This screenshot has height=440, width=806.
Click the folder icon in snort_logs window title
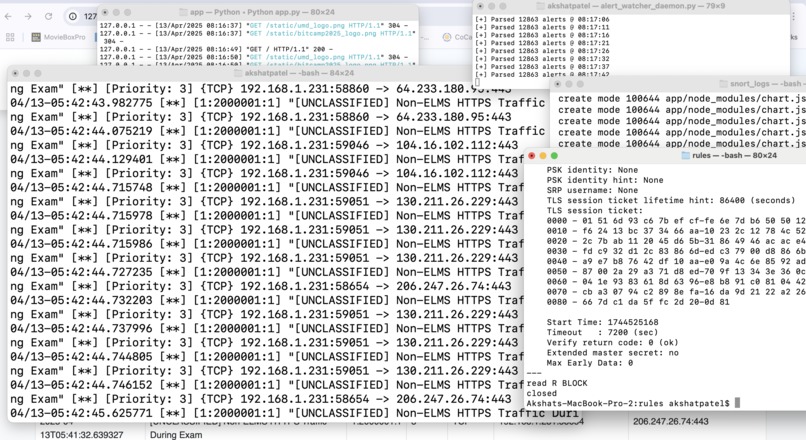point(724,84)
